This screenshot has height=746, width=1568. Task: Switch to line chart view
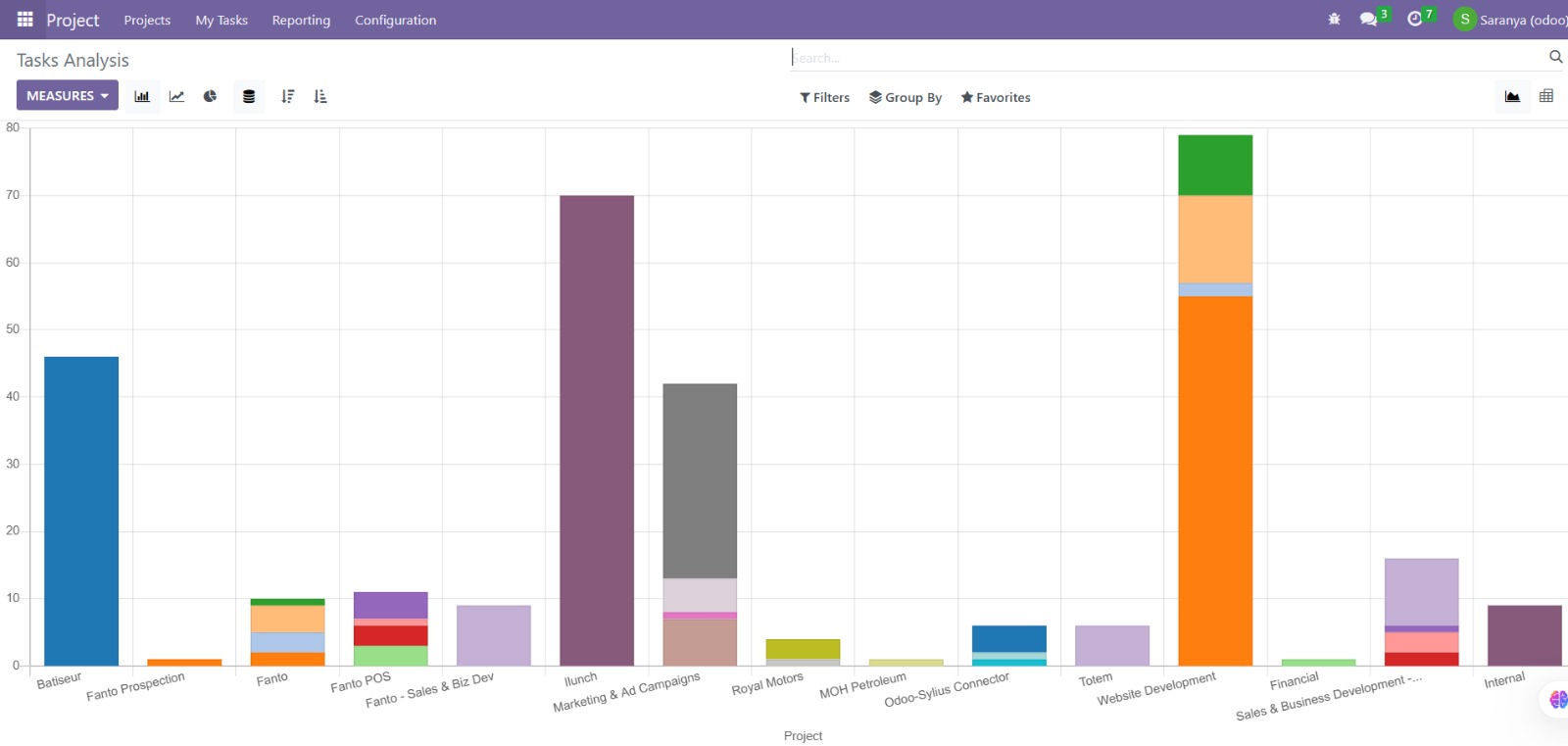(x=176, y=96)
